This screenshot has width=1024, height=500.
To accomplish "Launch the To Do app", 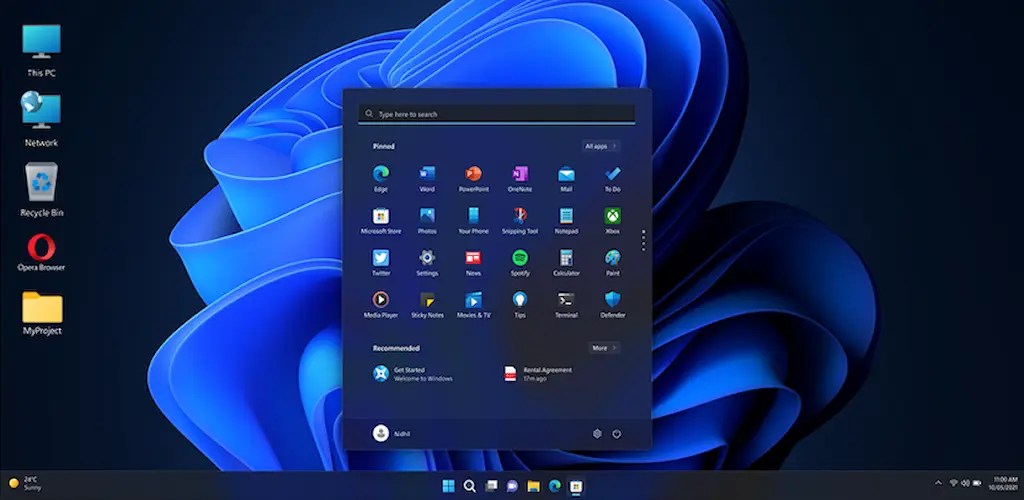I will click(x=613, y=178).
